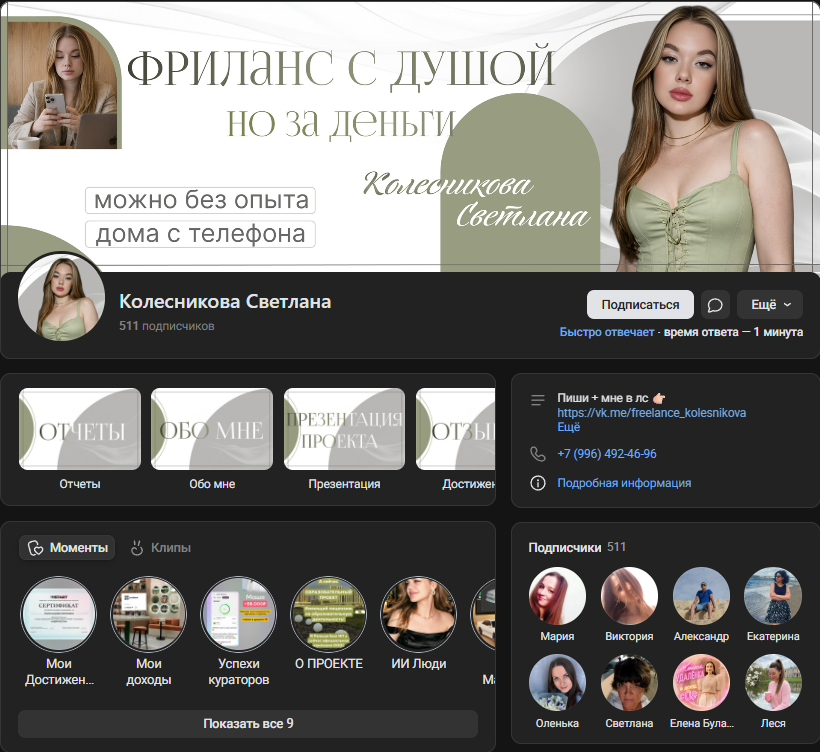Screen dimensions: 820x752
Task: Click the message bubble icon button
Action: 715,304
